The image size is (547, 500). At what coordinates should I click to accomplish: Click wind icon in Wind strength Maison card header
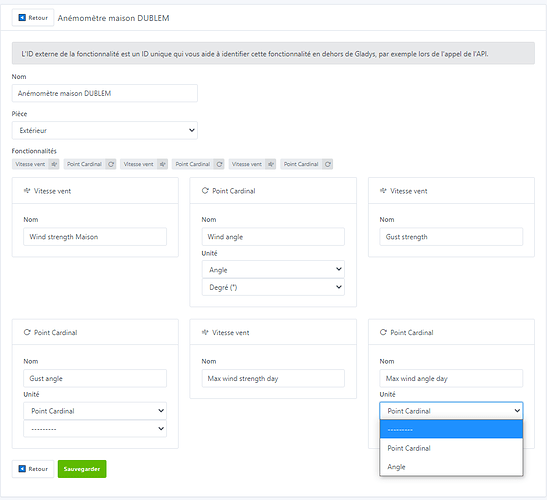pyautogui.click(x=27, y=191)
